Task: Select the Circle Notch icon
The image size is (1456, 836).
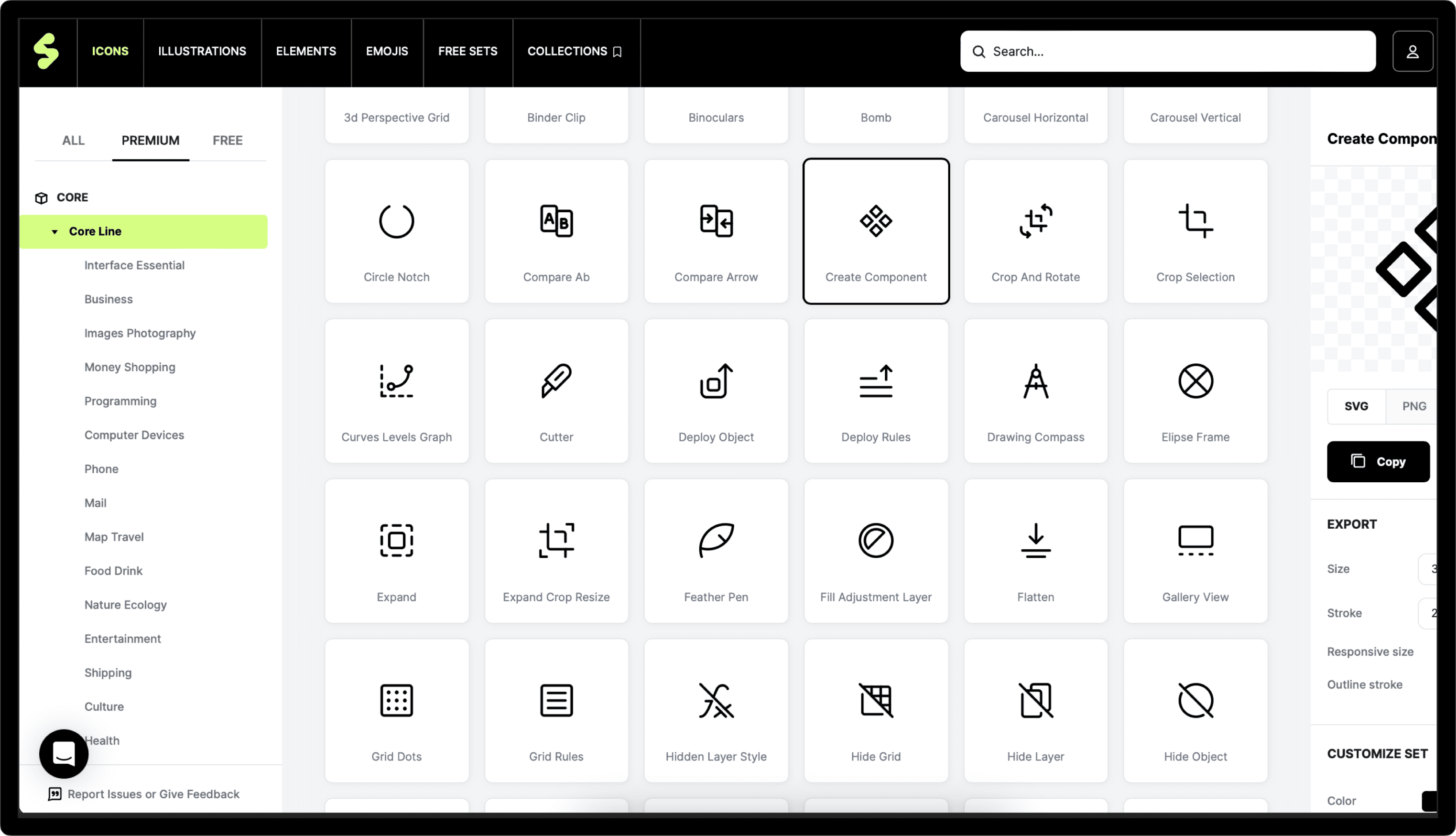Action: pos(396,231)
